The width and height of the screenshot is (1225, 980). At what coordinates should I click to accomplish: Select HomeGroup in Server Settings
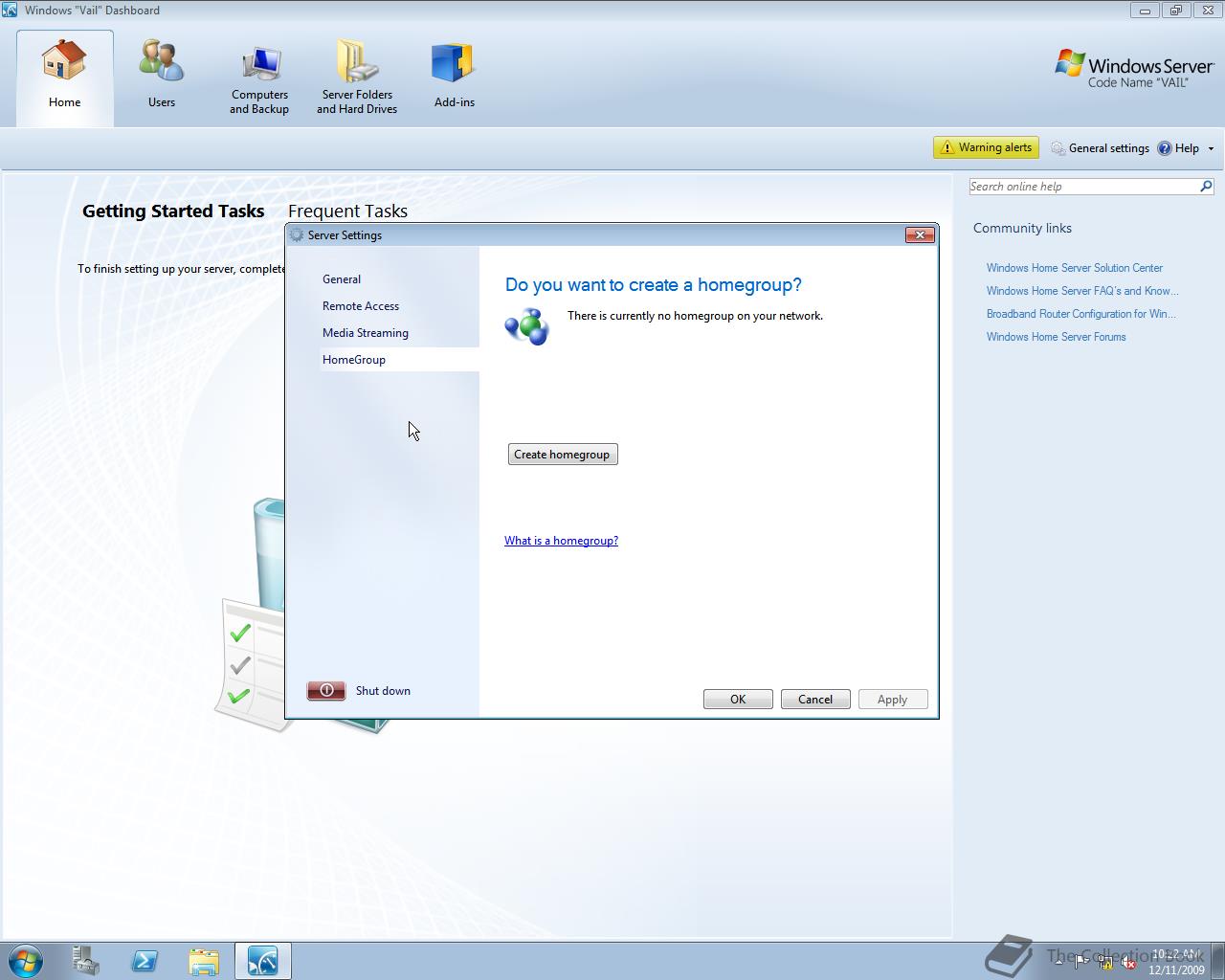pos(399,360)
